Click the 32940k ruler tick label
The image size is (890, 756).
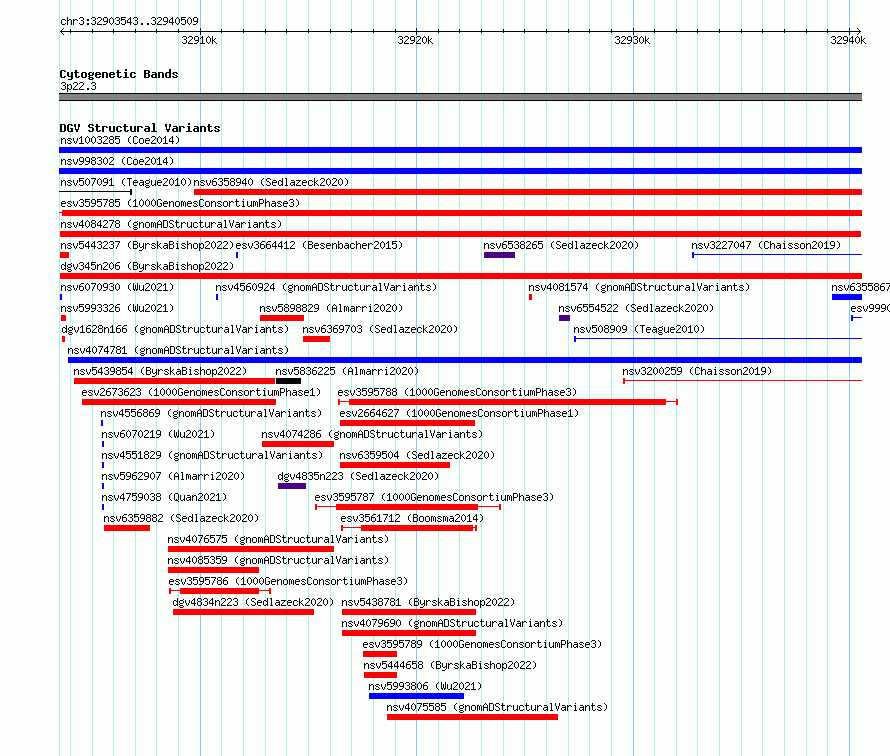click(x=848, y=40)
